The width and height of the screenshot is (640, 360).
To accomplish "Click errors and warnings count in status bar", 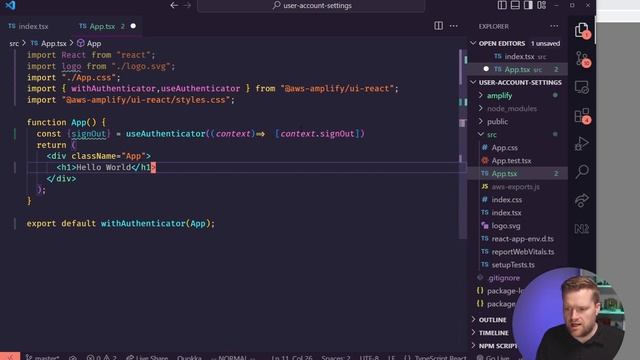I will coord(102,357).
